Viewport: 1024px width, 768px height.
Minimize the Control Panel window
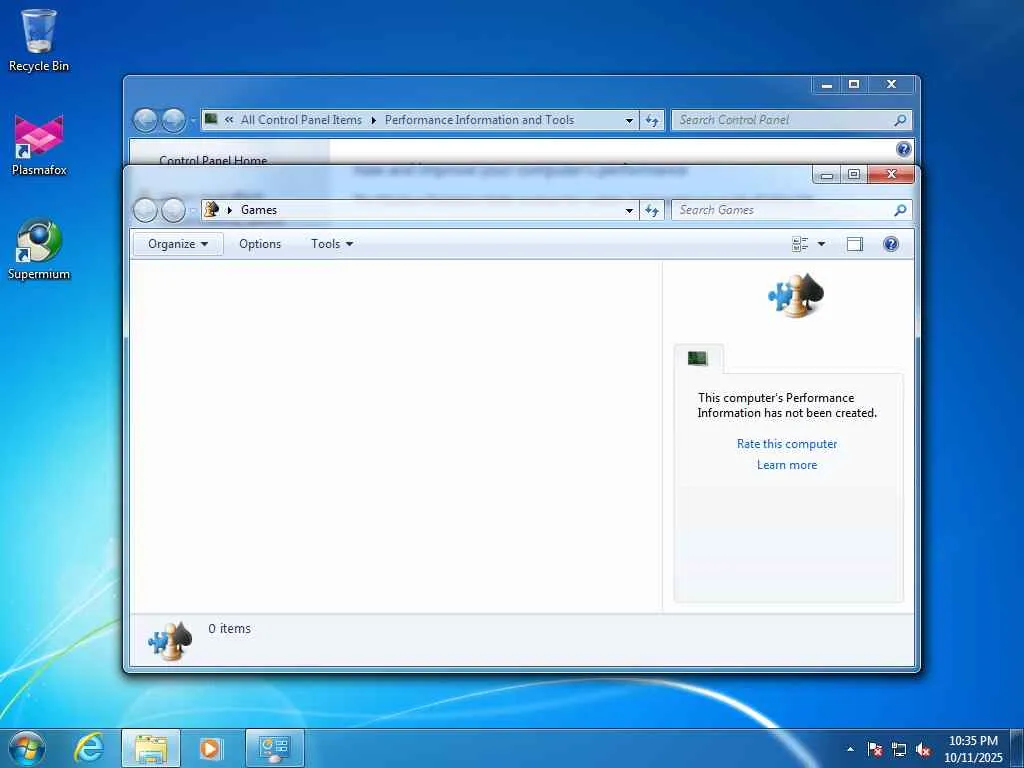[x=827, y=84]
